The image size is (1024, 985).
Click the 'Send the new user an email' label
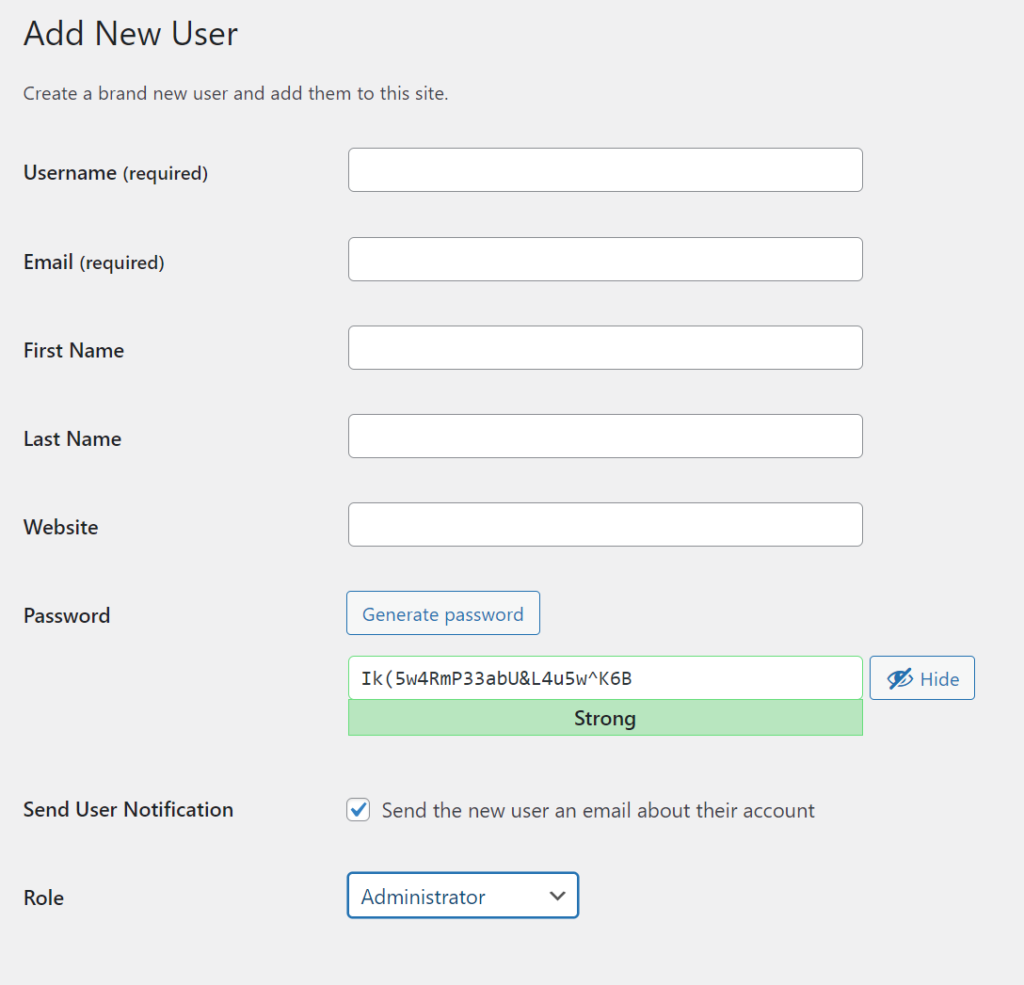[x=598, y=810]
